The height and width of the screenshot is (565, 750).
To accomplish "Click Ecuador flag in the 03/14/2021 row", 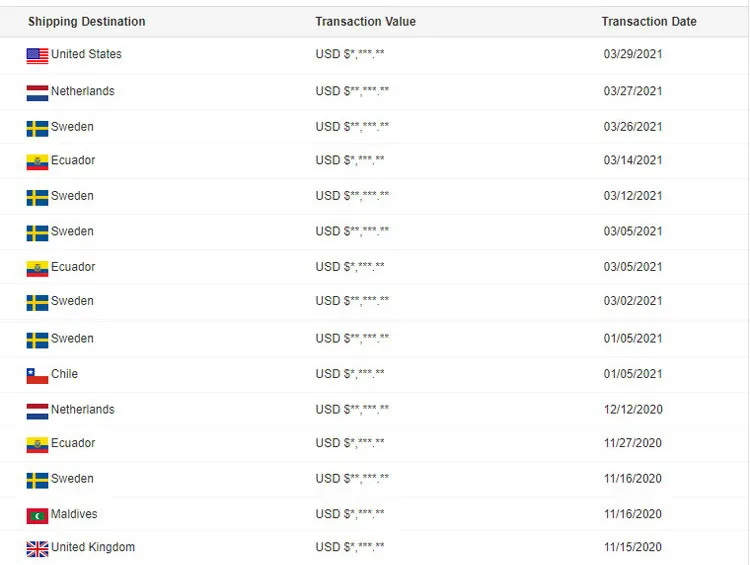I will tap(37, 162).
